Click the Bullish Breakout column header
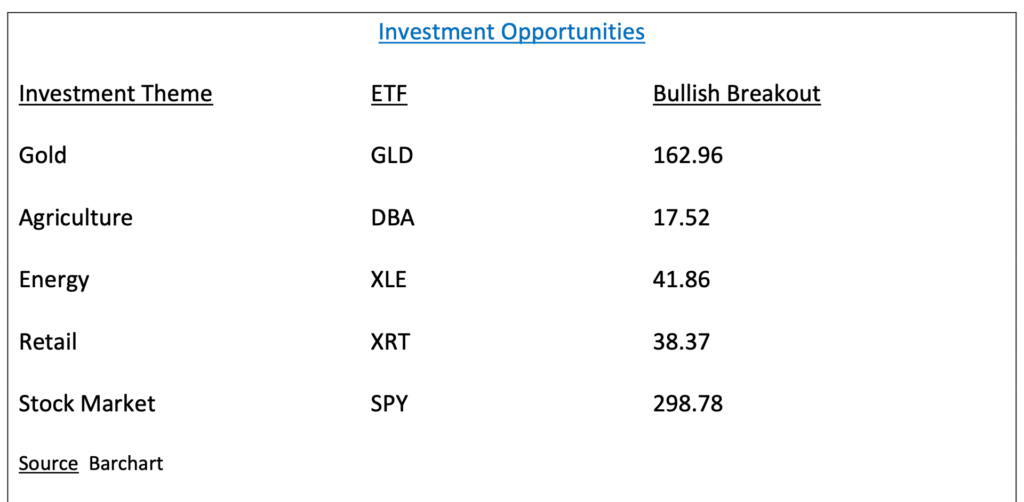Screen dimensions: 1024x502 pyautogui.click(x=737, y=93)
